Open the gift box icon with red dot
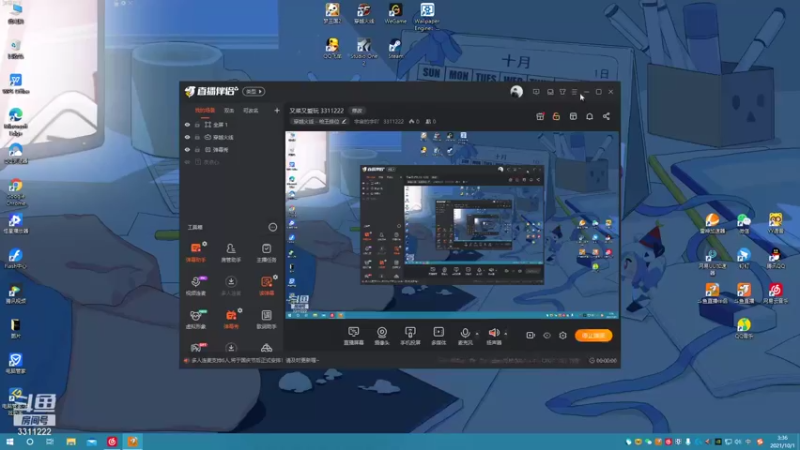Image resolution: width=800 pixels, height=450 pixels. tap(540, 116)
